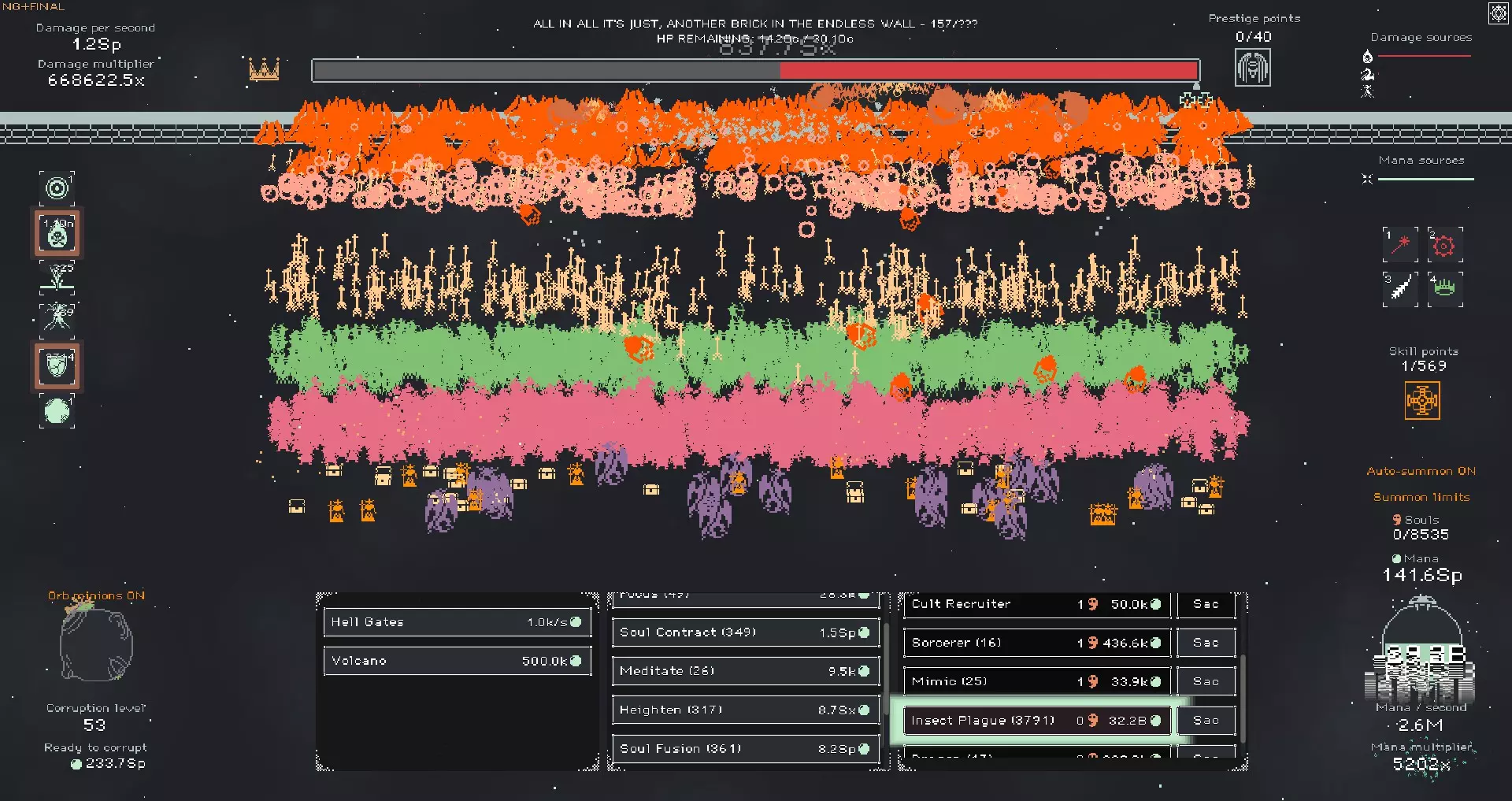Open the orange Skill points icon
The image size is (1512, 801).
point(1422,400)
